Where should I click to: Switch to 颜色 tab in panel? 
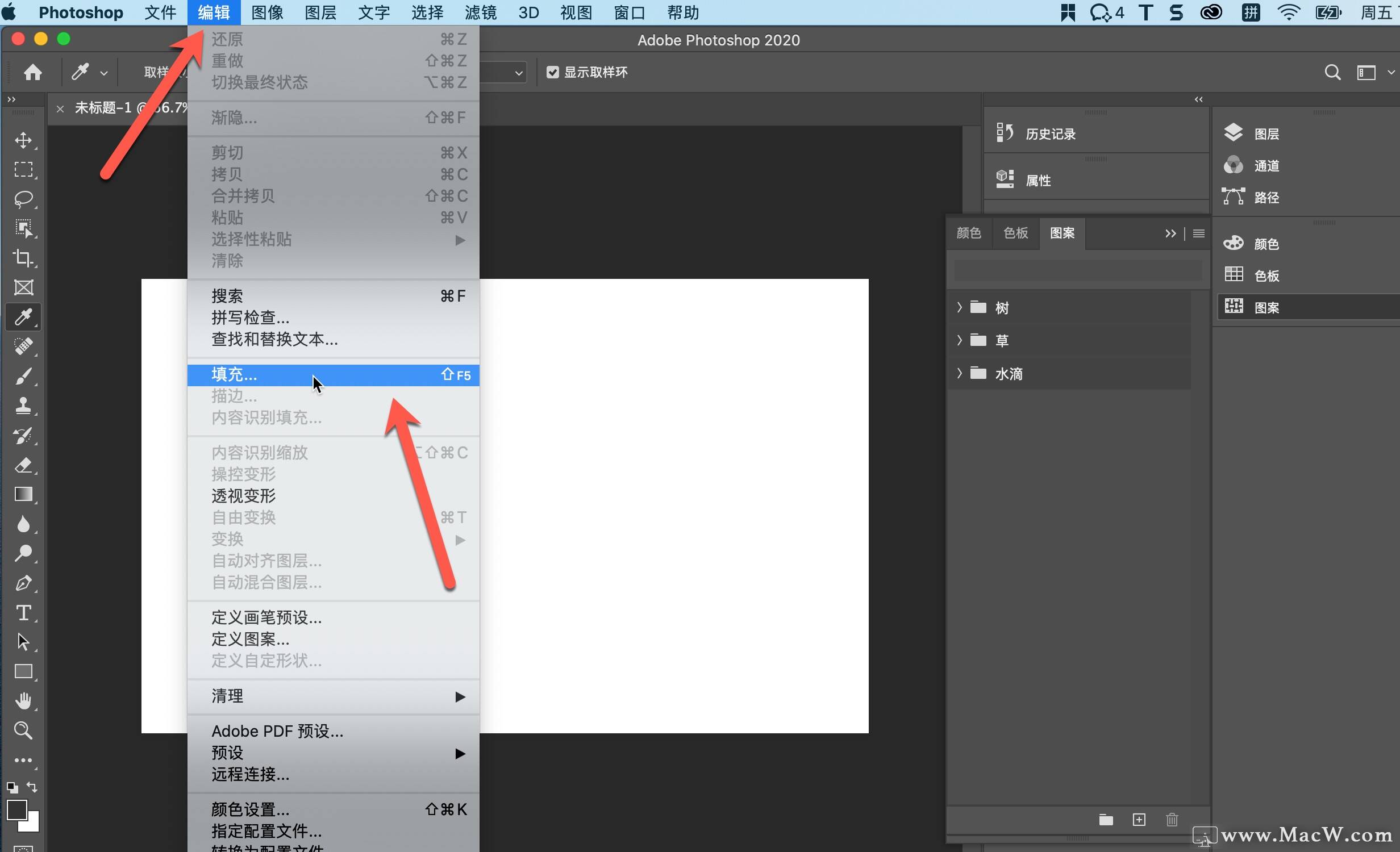(969, 233)
